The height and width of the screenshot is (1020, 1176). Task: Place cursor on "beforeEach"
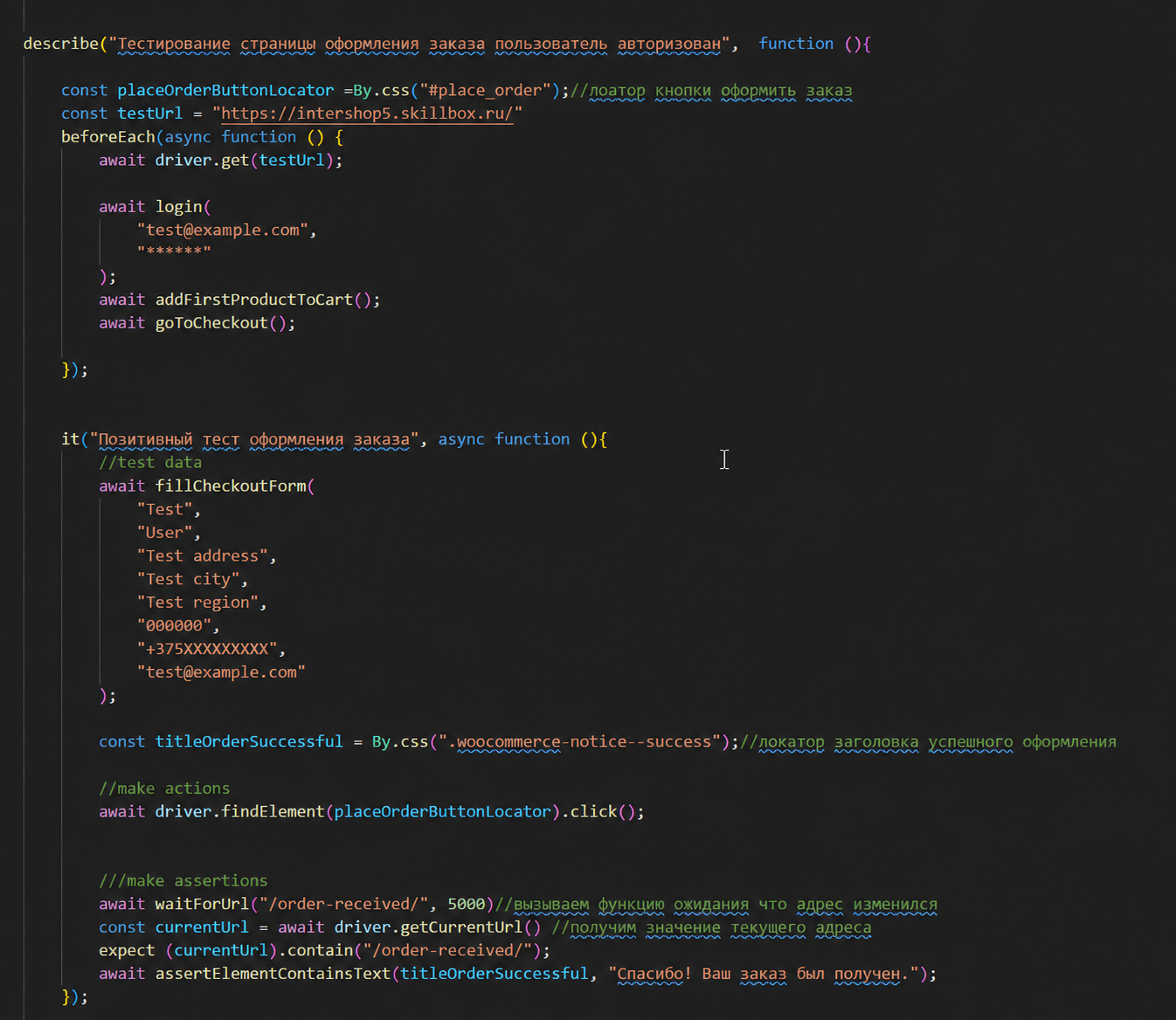click(108, 137)
